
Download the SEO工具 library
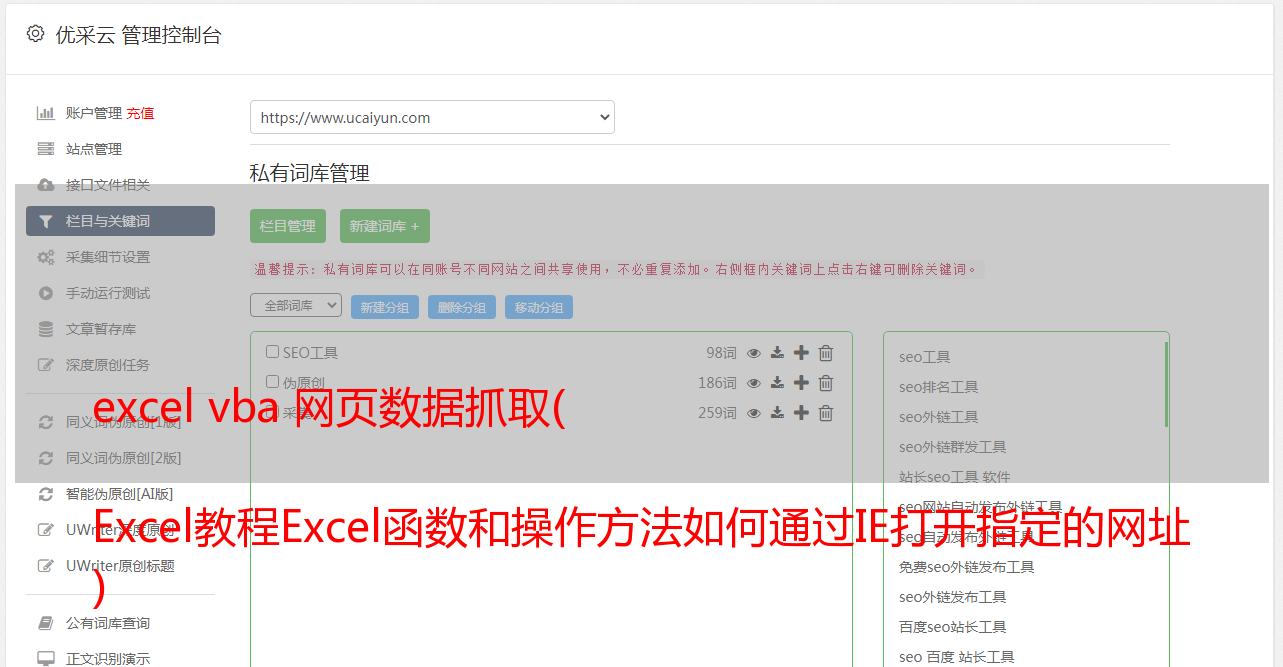click(x=778, y=353)
